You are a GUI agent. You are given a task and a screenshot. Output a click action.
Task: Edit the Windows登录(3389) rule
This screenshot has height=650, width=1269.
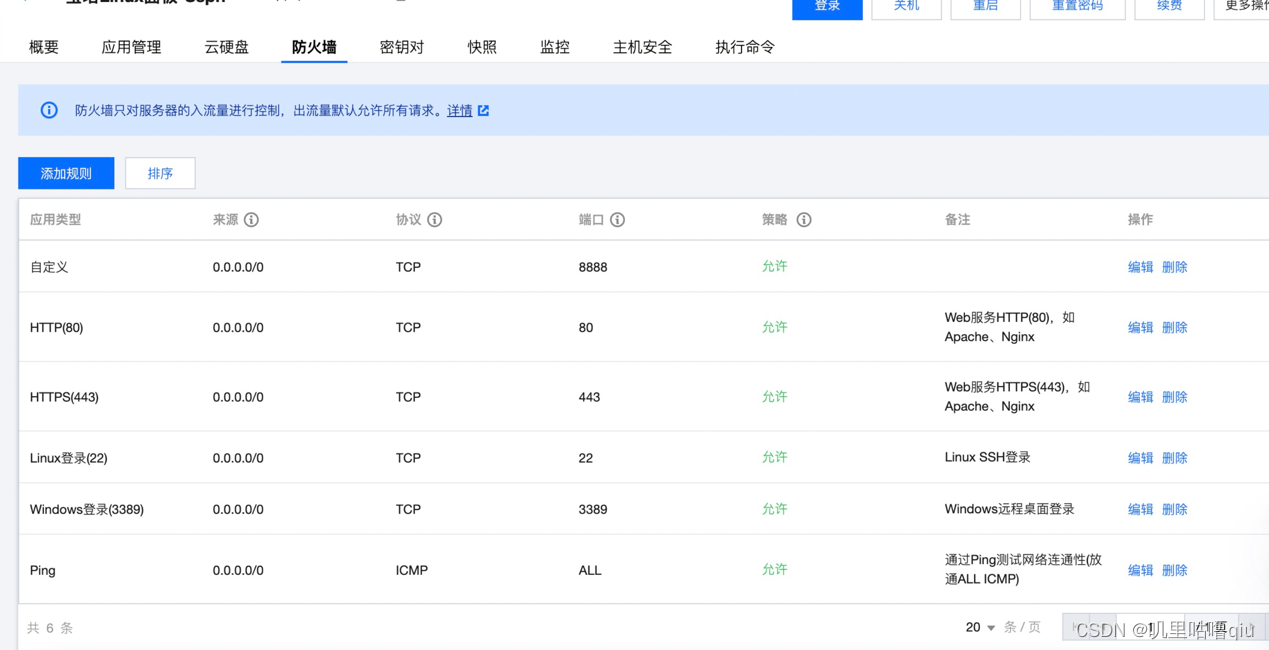pyautogui.click(x=1141, y=509)
